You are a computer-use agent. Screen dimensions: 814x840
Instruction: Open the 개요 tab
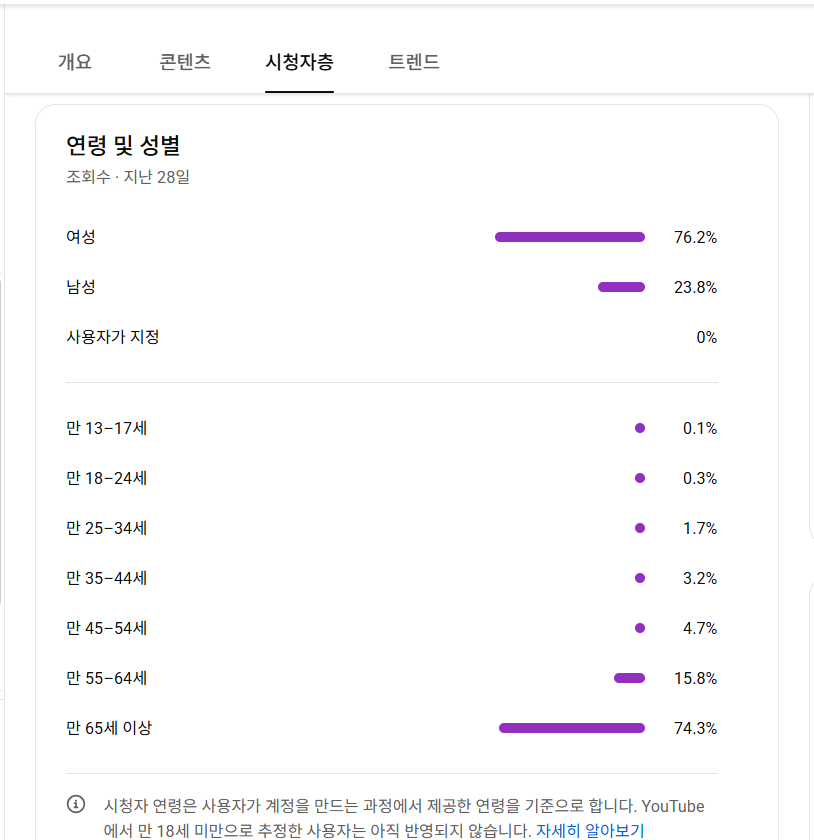point(75,62)
